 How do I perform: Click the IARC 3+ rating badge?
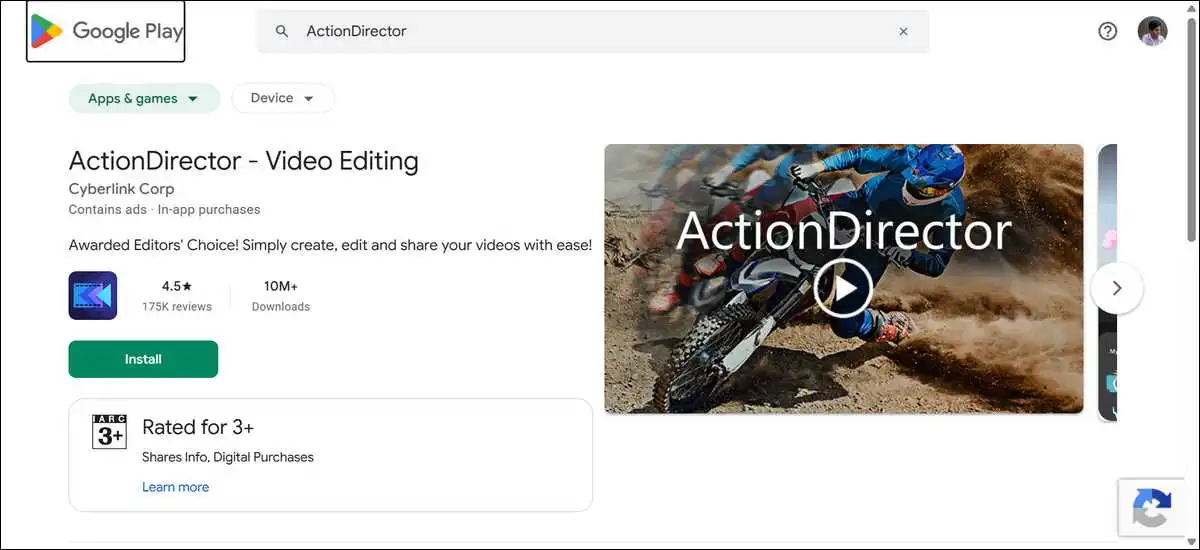109,431
